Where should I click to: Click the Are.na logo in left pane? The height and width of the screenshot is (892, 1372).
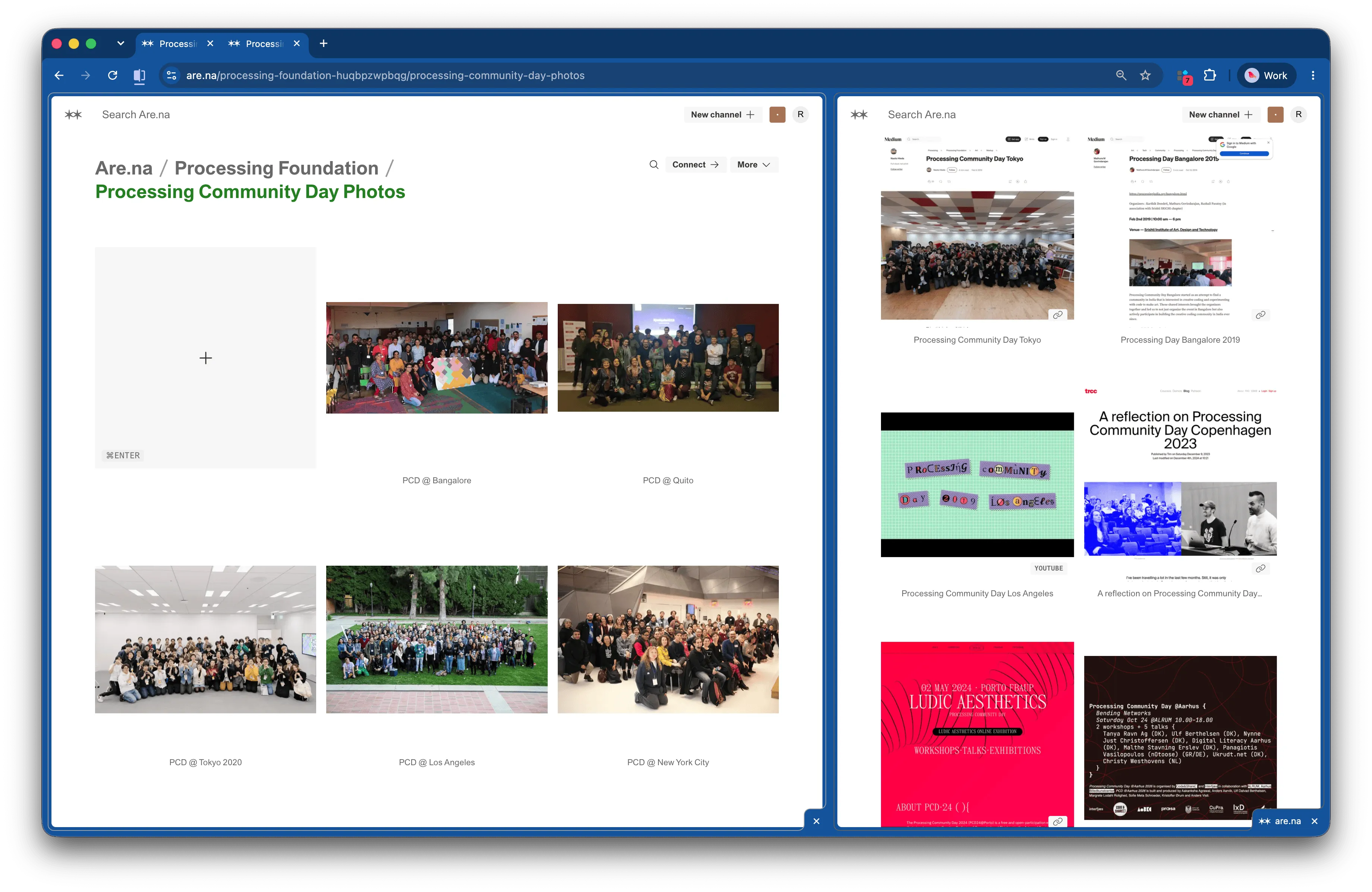73,115
